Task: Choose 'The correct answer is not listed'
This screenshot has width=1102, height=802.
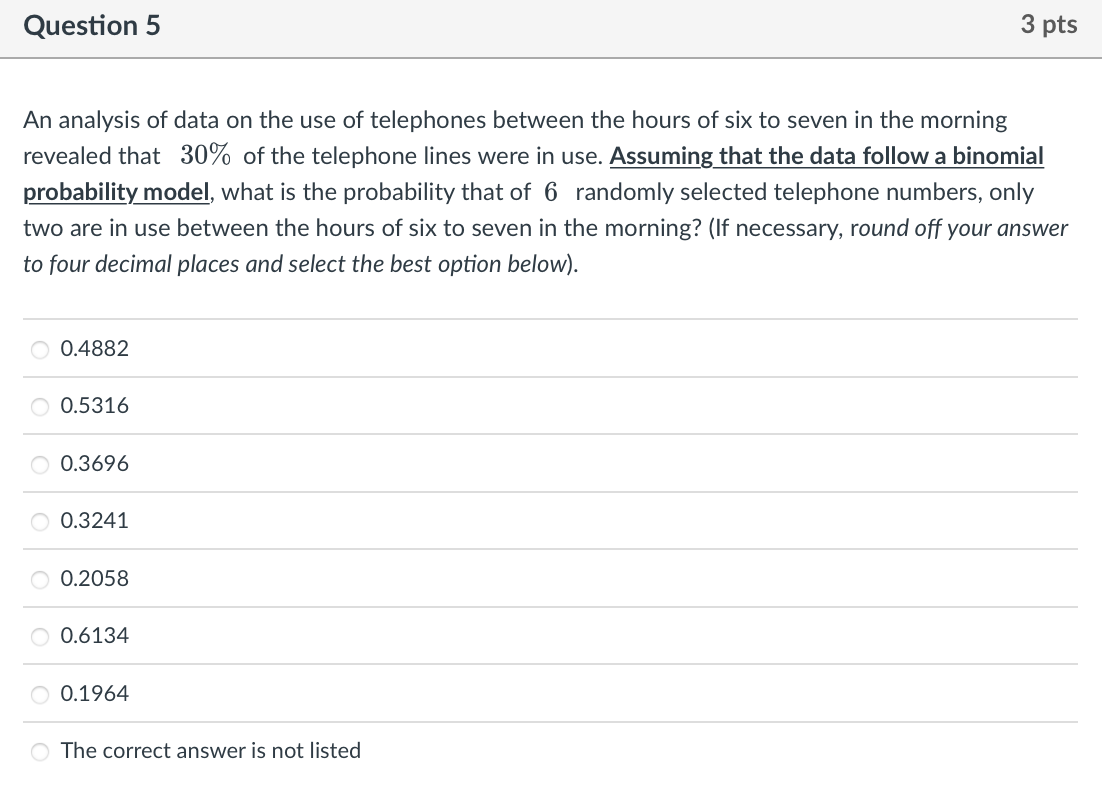Action: pos(210,750)
